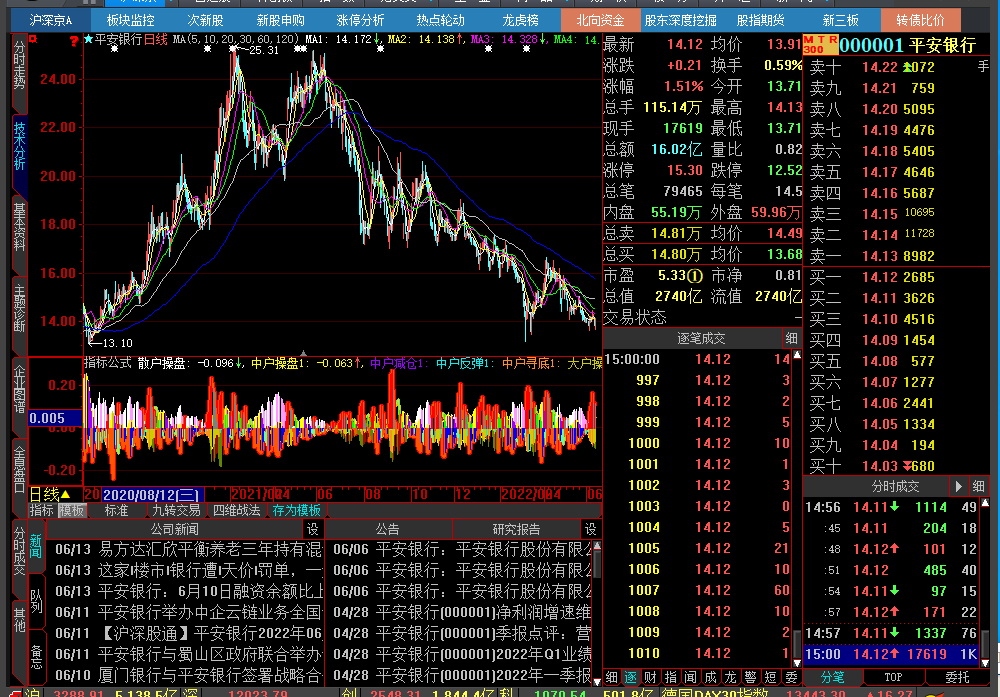Click the 细 detail button beside 逐笔成交

[x=791, y=338]
